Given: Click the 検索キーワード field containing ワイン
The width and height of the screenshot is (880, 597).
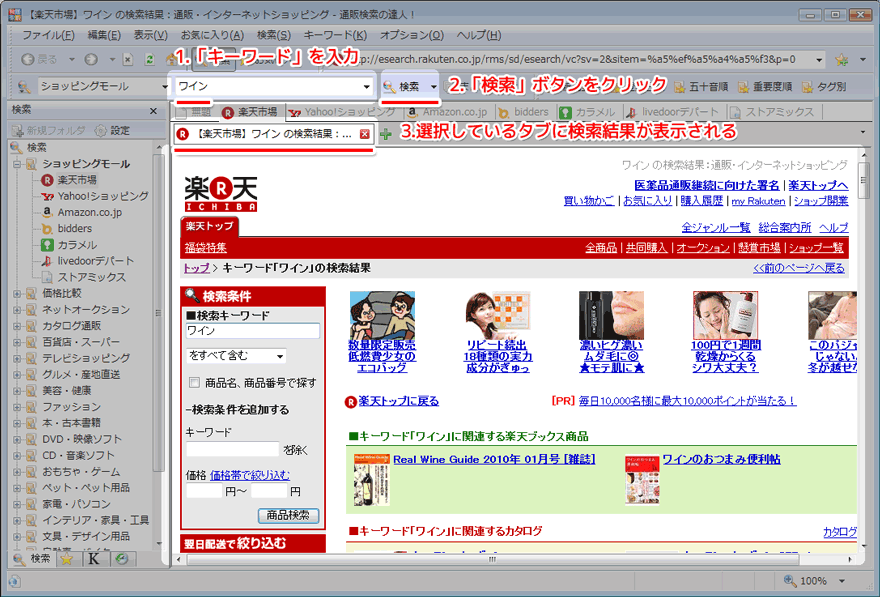Looking at the screenshot, I should (x=253, y=331).
